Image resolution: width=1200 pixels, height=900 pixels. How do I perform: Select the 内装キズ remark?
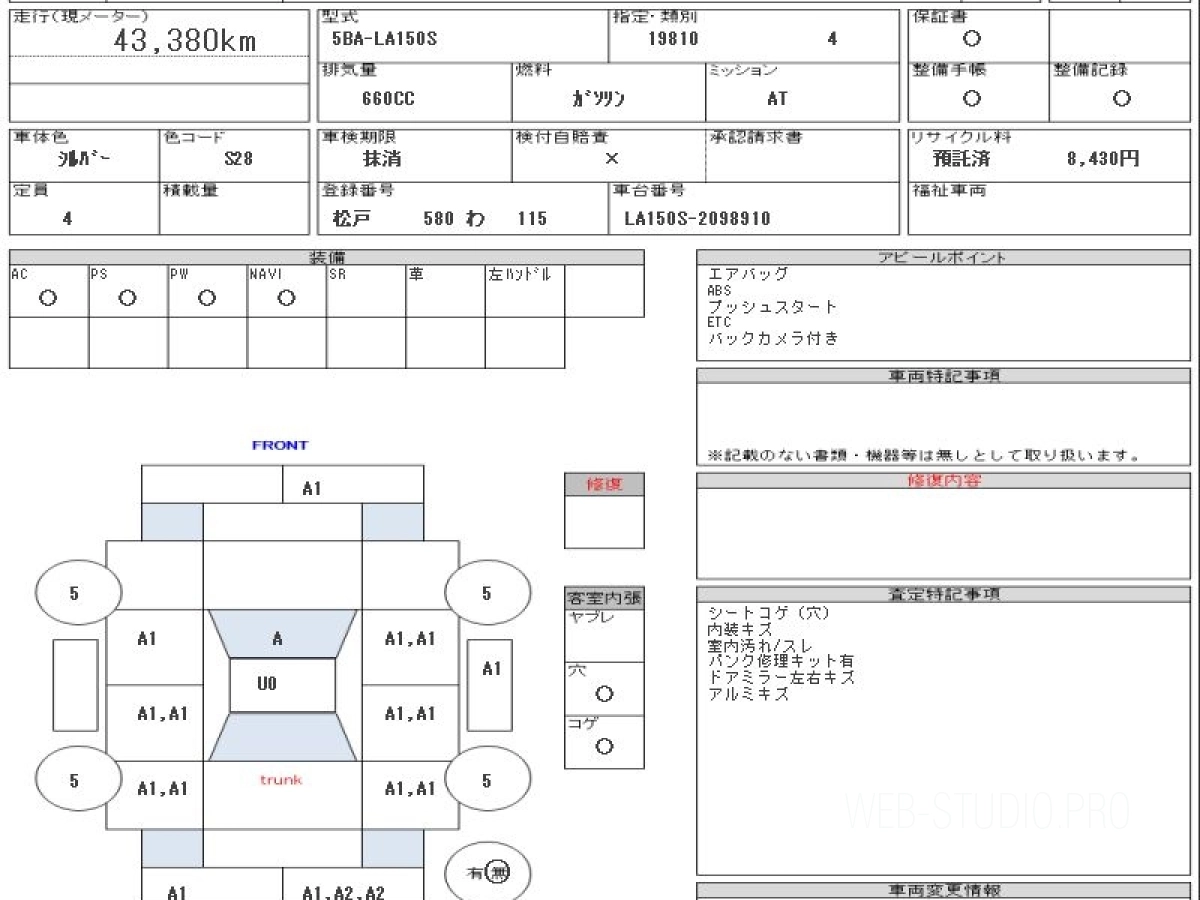click(739, 630)
